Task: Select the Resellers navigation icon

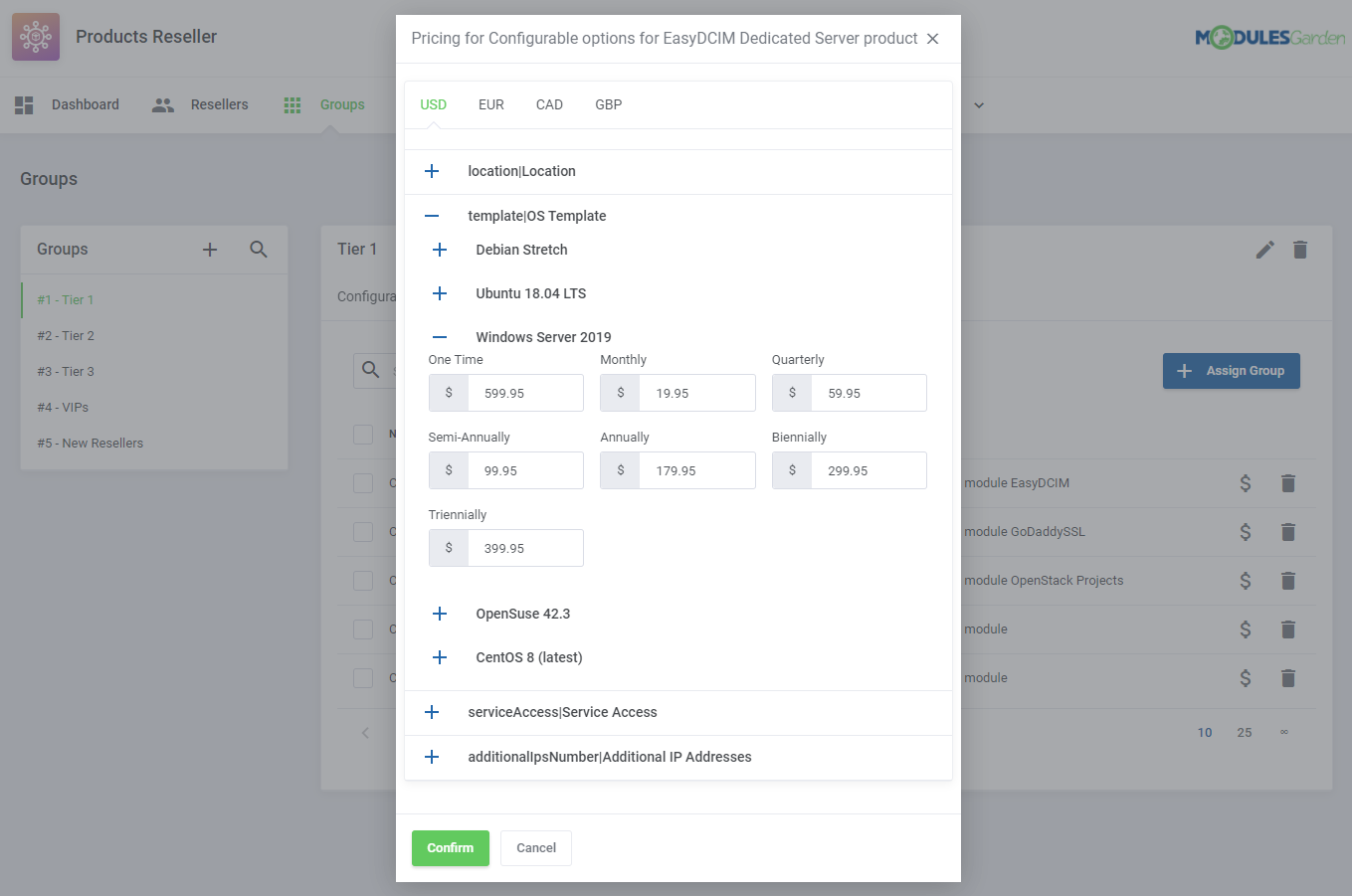Action: coord(162,103)
